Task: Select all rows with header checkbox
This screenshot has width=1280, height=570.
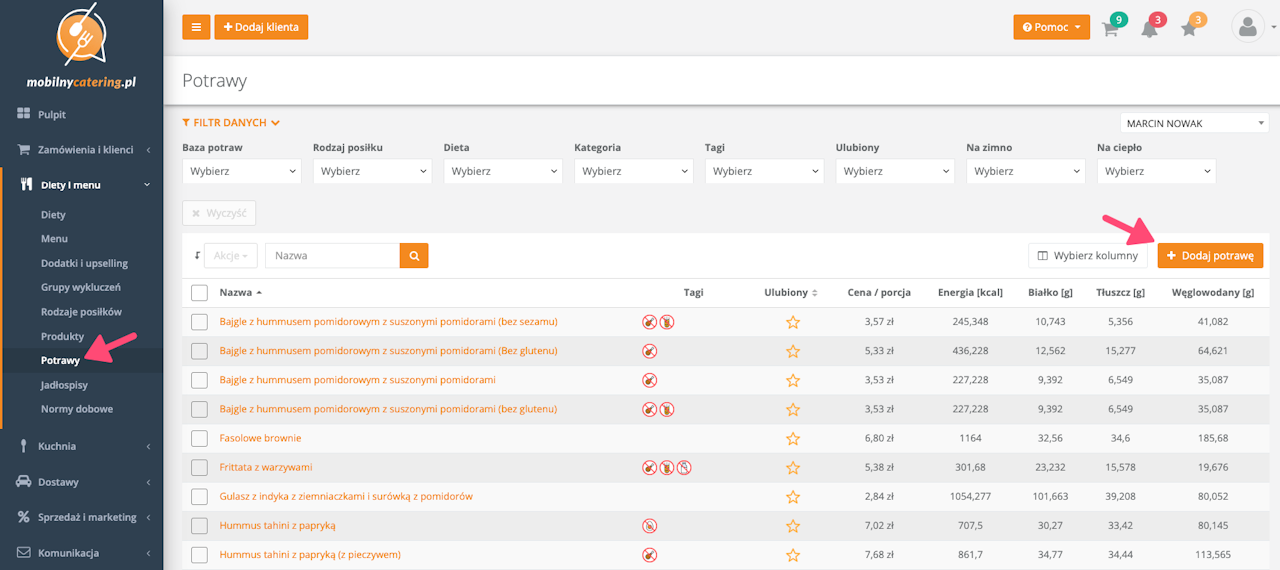Action: coord(199,293)
